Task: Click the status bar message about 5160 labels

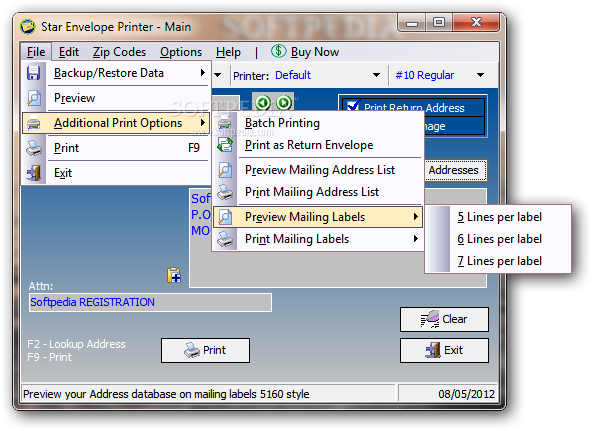Action: pos(166,394)
